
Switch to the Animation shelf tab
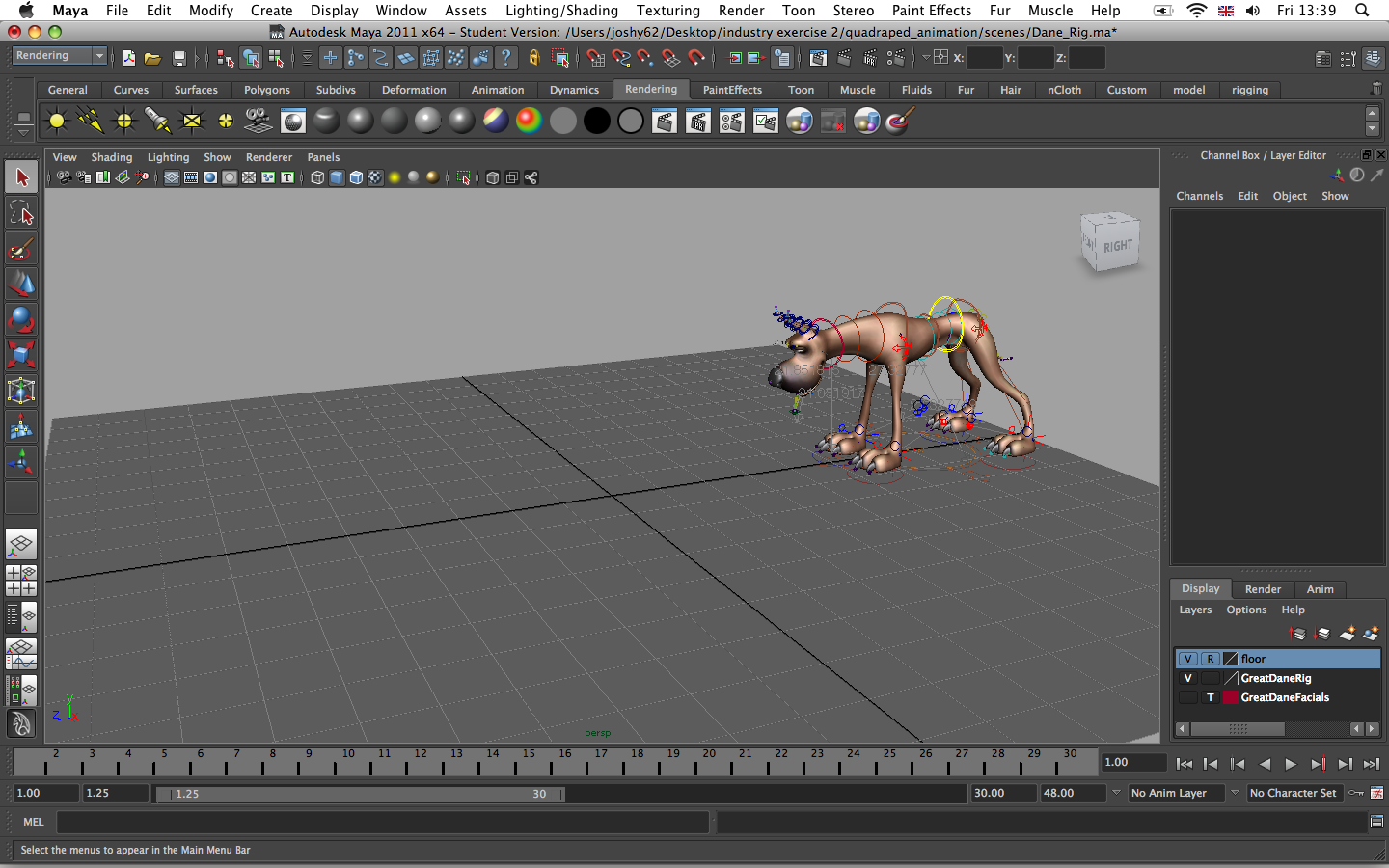[498, 90]
